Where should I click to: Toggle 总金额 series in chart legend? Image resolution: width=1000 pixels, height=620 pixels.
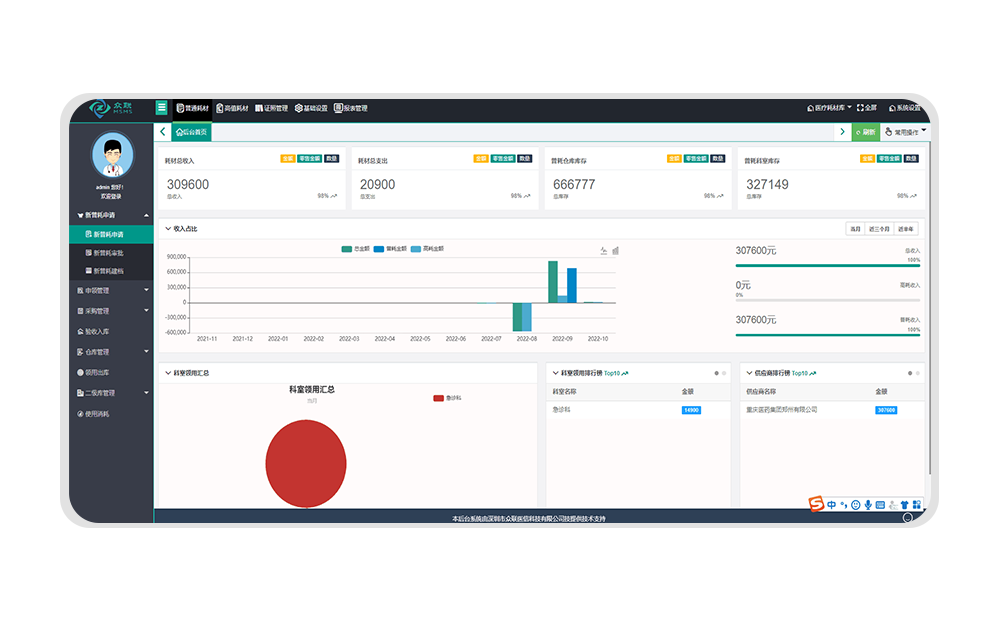[x=353, y=248]
